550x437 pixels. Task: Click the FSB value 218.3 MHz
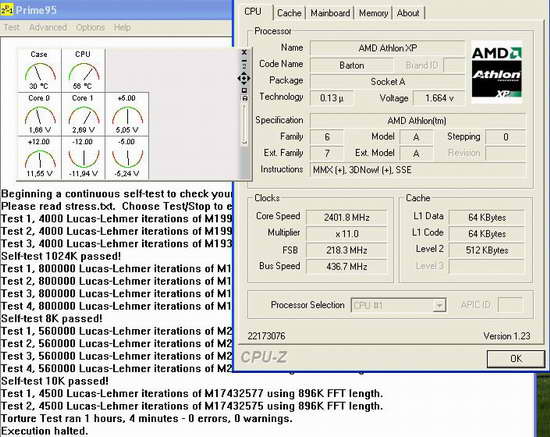pos(347,250)
